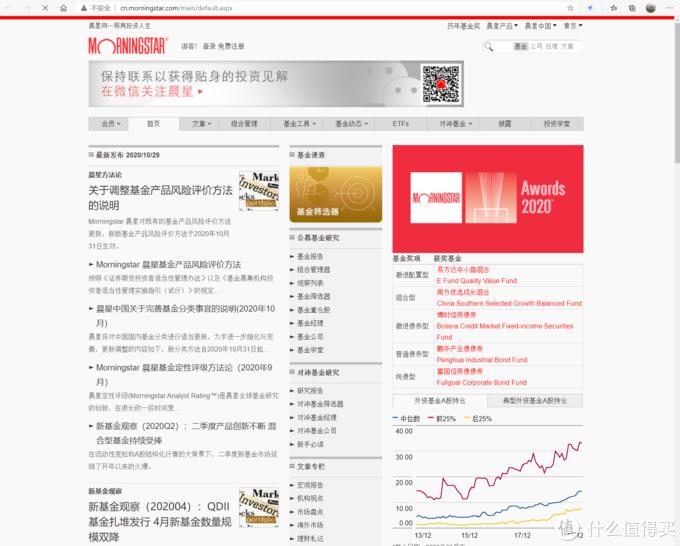Open 晨星中国关于完善基金分类事宜的说明 article

pyautogui.click(x=186, y=316)
